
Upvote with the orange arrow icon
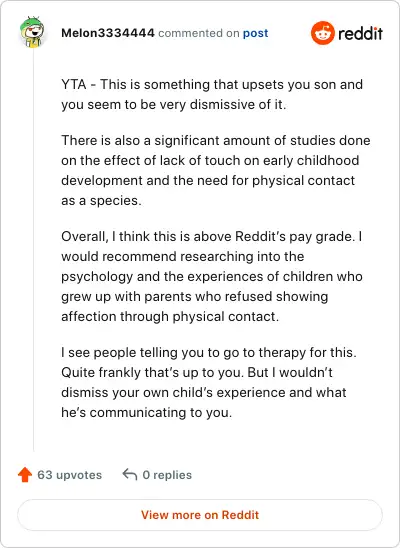coord(25,475)
